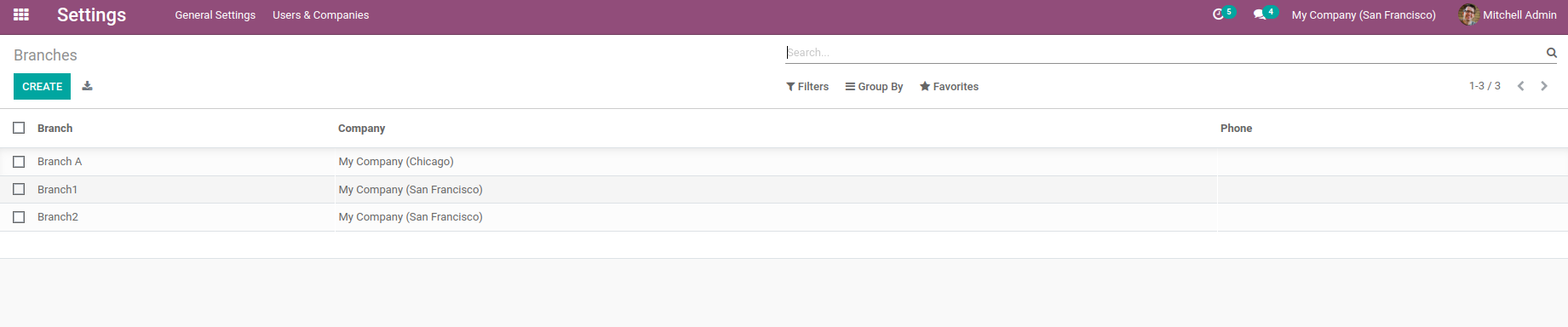Open the activities clock icon

1218,14
